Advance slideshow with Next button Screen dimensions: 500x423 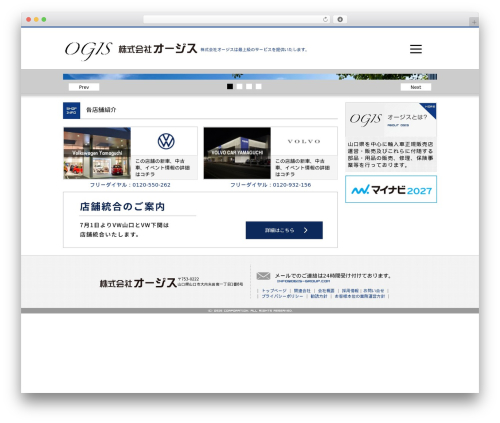click(x=416, y=87)
